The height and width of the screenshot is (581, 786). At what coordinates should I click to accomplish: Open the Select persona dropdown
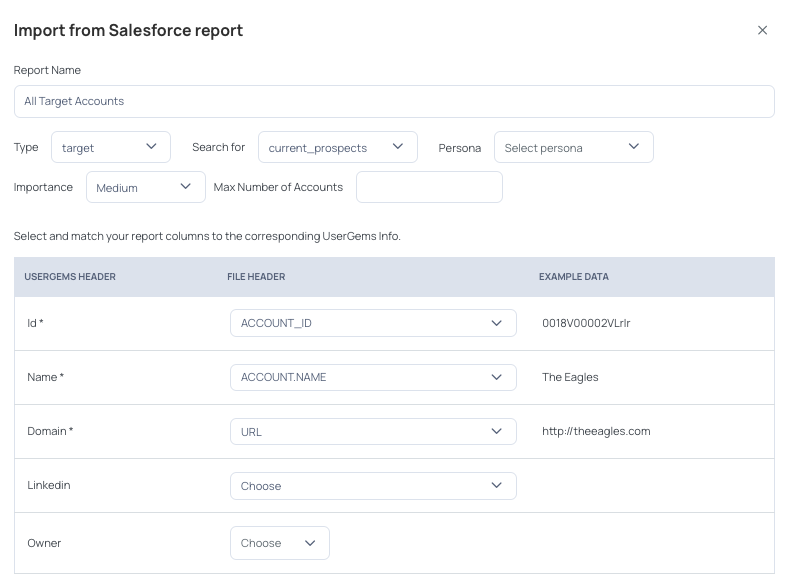[x=573, y=147]
